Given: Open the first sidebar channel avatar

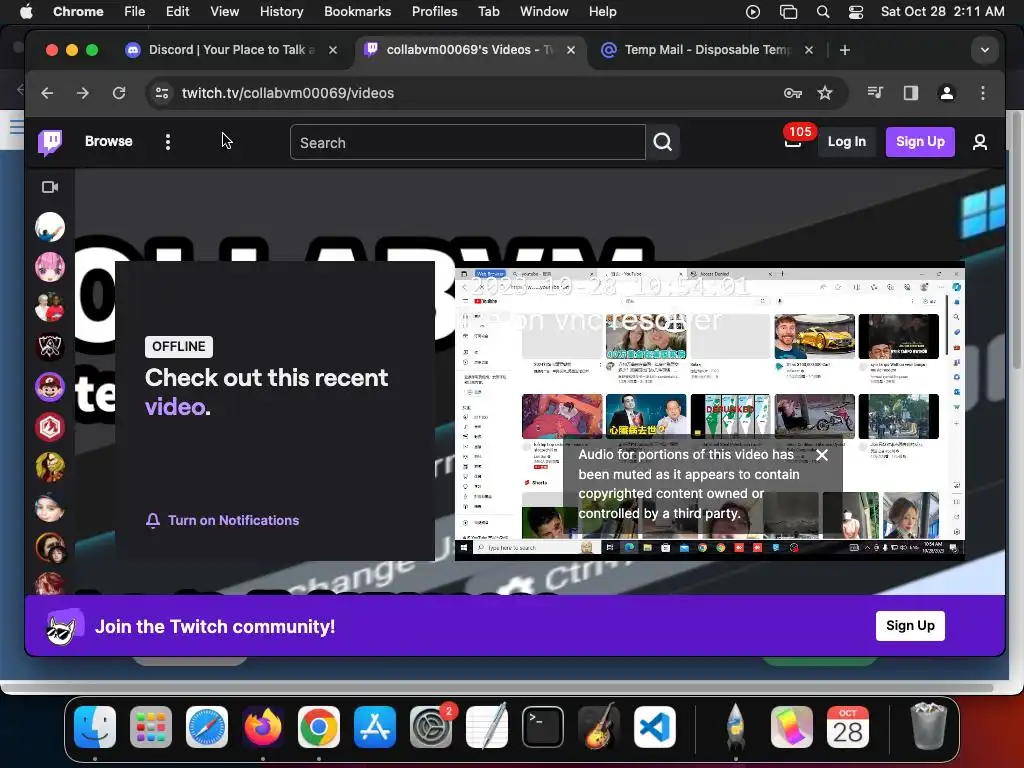Looking at the screenshot, I should click(50, 227).
